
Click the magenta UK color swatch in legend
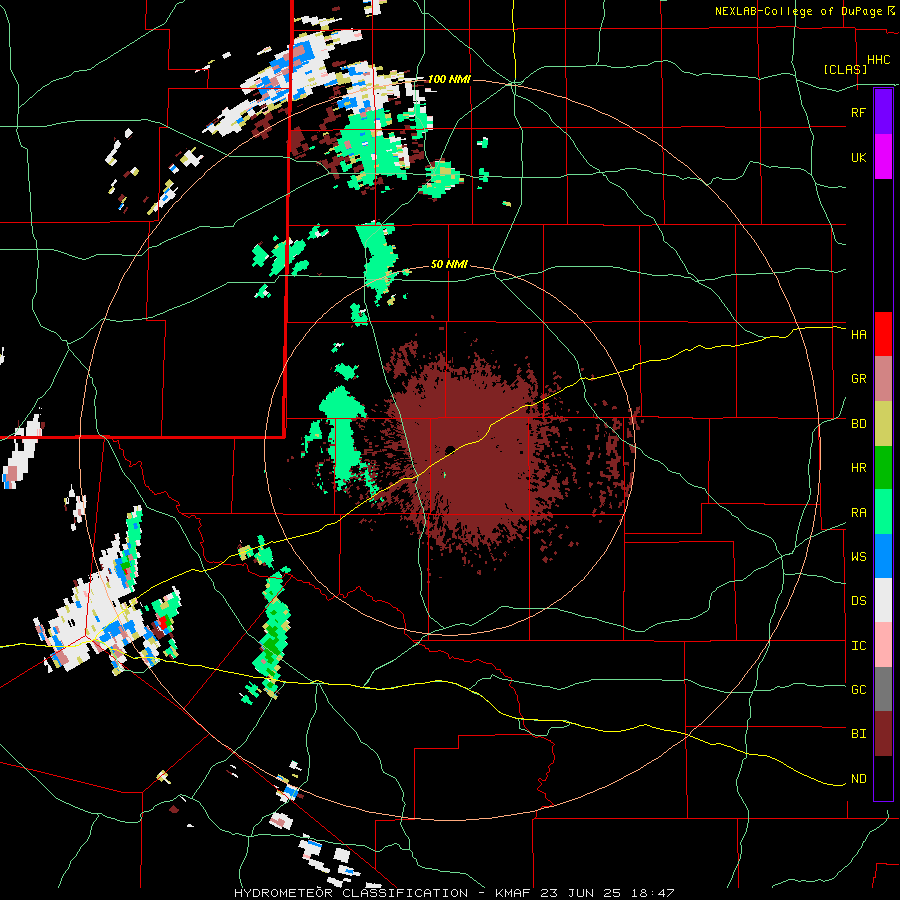[883, 157]
